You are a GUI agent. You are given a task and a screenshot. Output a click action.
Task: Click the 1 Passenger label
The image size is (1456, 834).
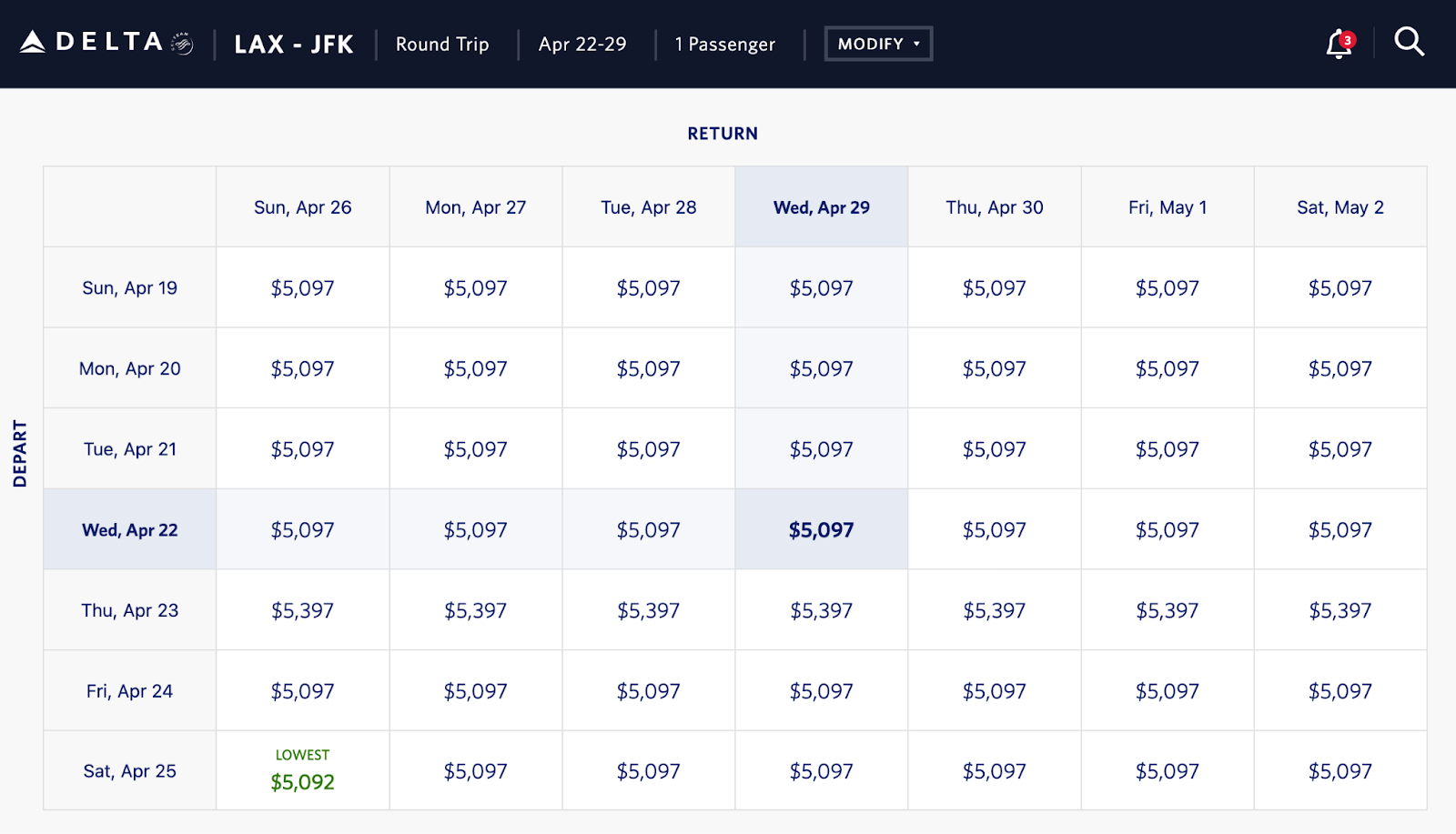click(725, 45)
